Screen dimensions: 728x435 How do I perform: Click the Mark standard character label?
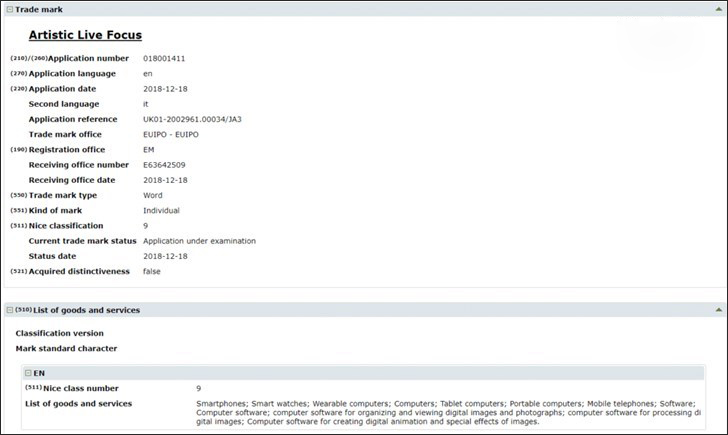(66, 349)
